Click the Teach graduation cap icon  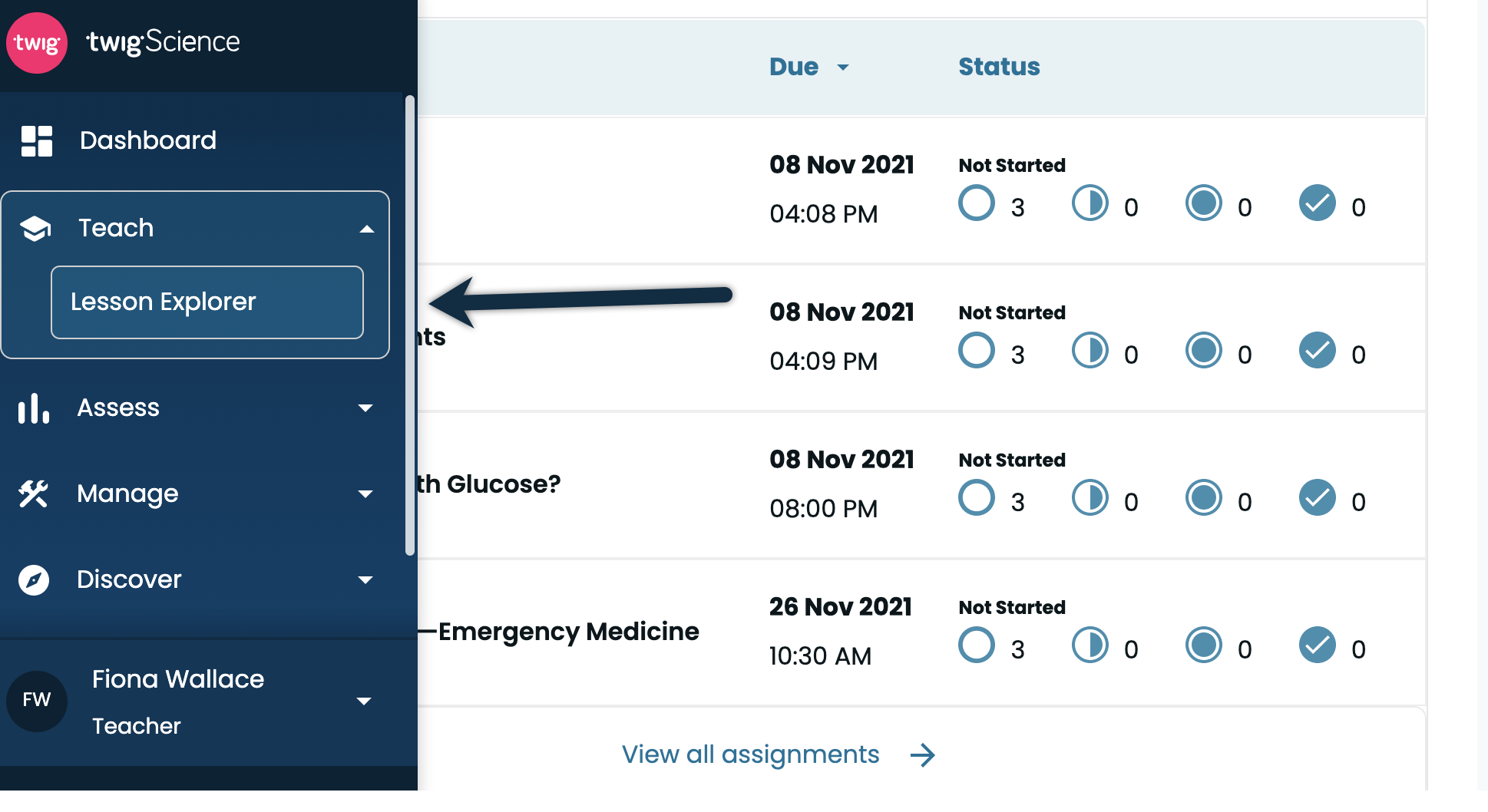[35, 229]
